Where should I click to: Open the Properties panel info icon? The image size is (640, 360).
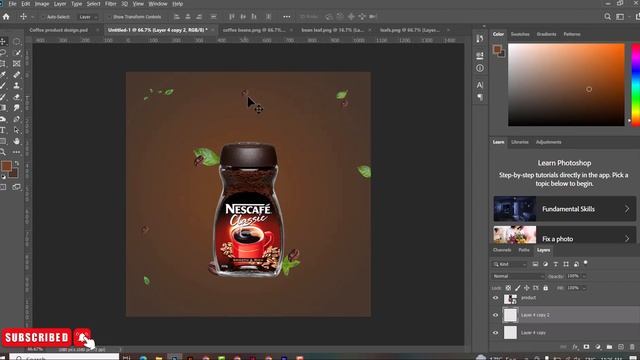pyautogui.click(x=480, y=68)
